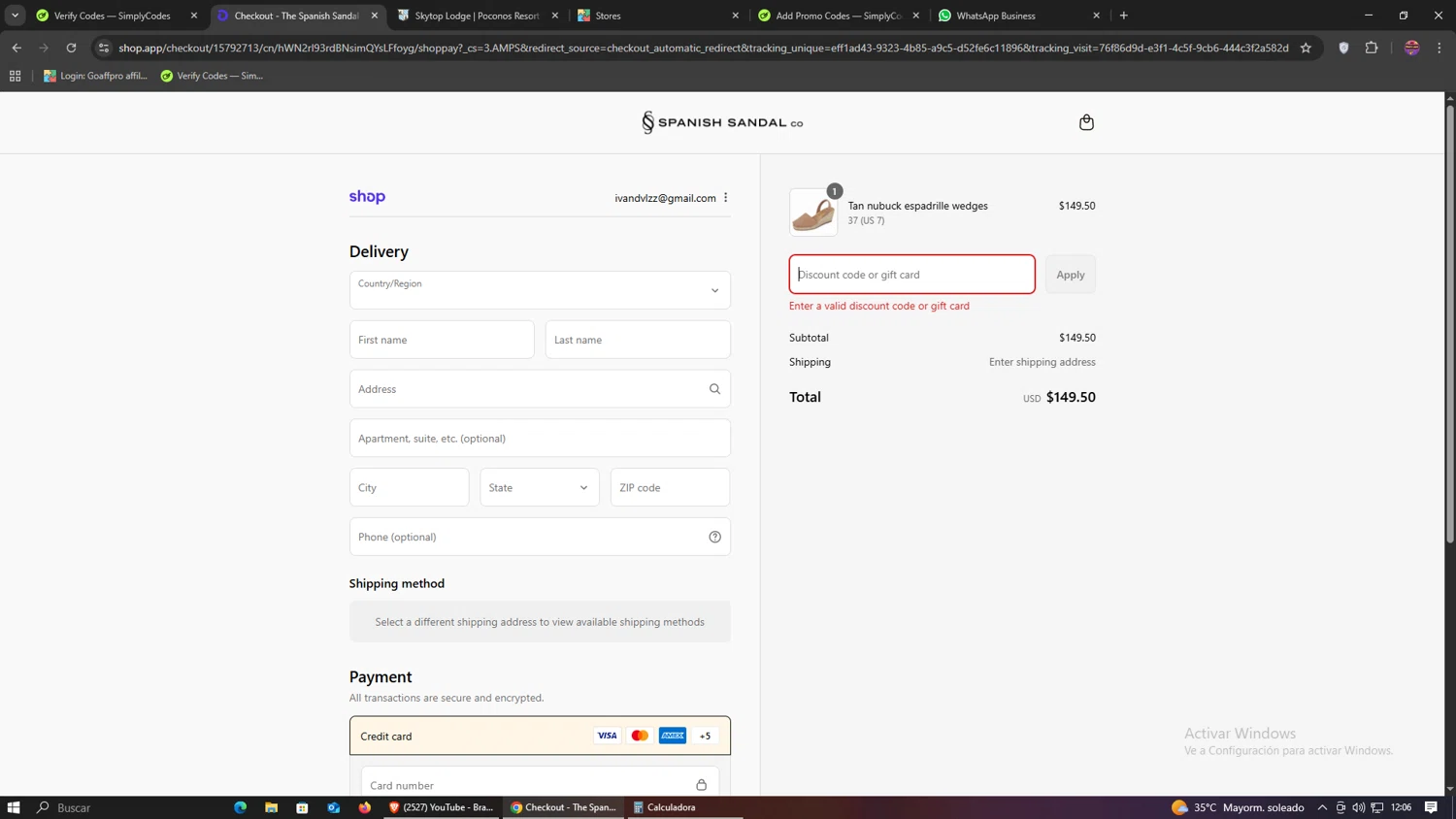Click the First name field
The image size is (1456, 819).
coord(442,340)
